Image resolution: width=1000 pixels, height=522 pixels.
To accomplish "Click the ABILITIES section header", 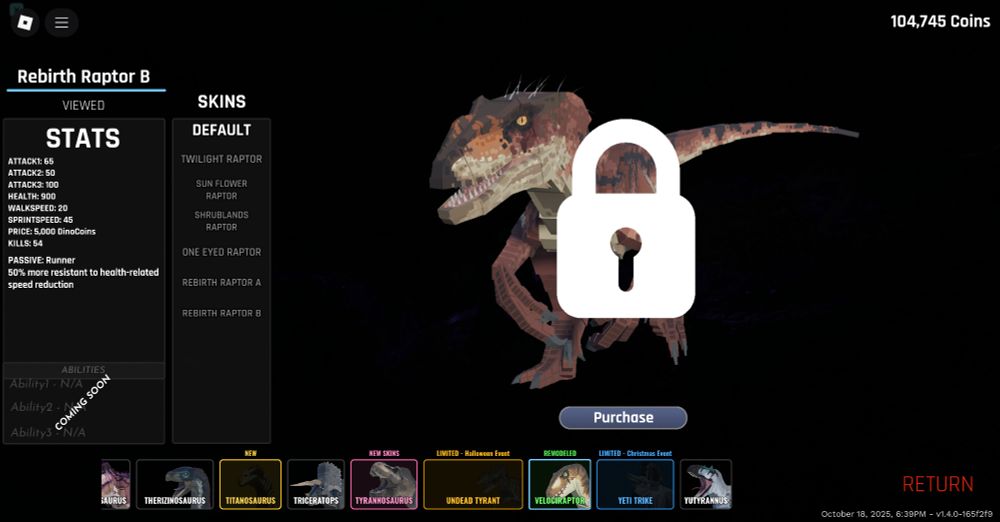I will point(84,370).
